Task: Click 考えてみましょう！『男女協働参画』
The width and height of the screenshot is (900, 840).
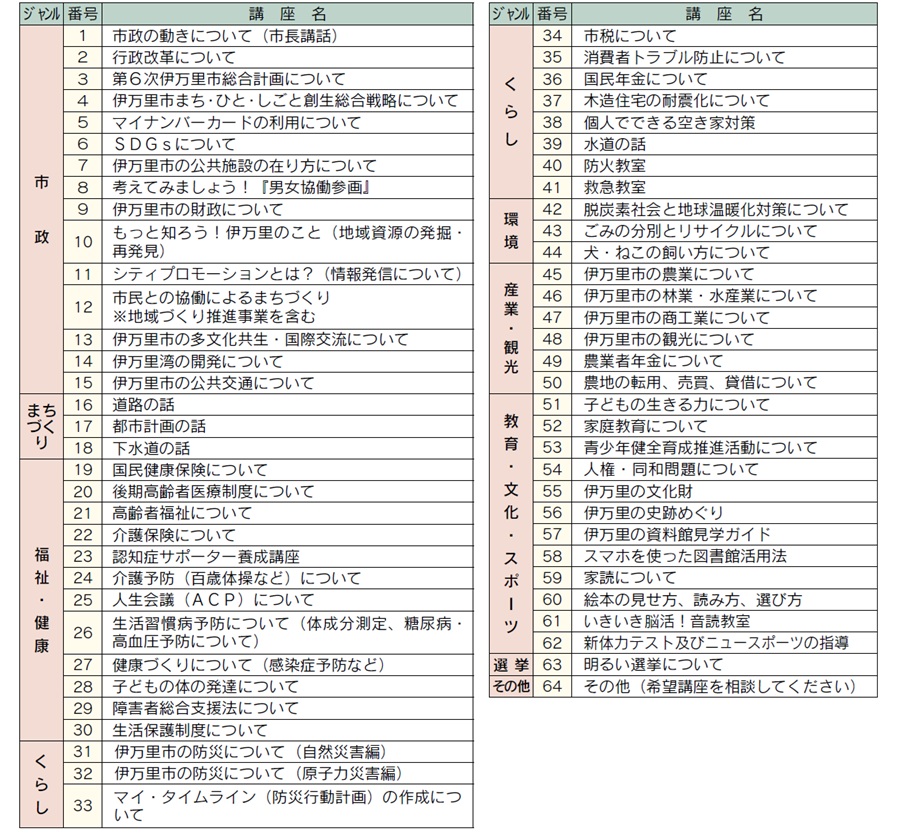Action: 241,188
